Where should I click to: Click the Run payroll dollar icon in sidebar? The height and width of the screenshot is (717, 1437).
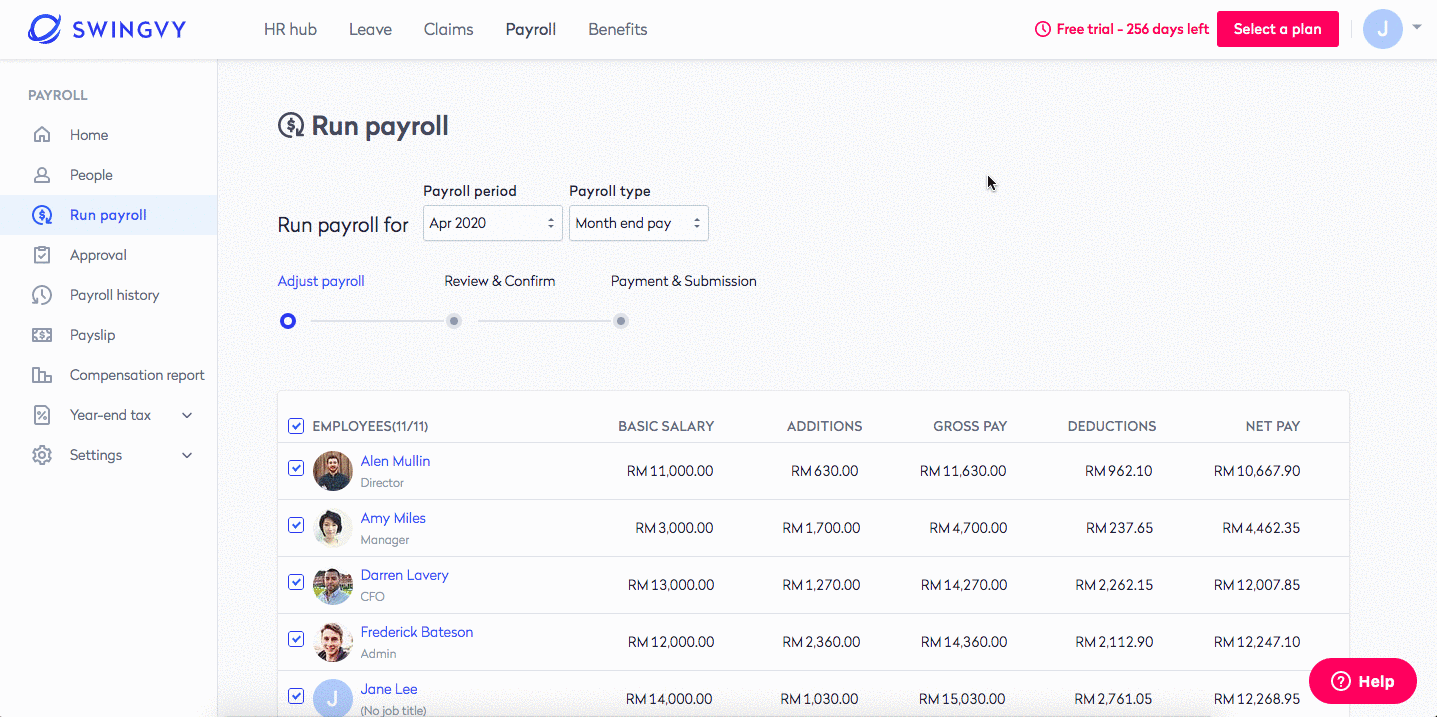tap(42, 215)
